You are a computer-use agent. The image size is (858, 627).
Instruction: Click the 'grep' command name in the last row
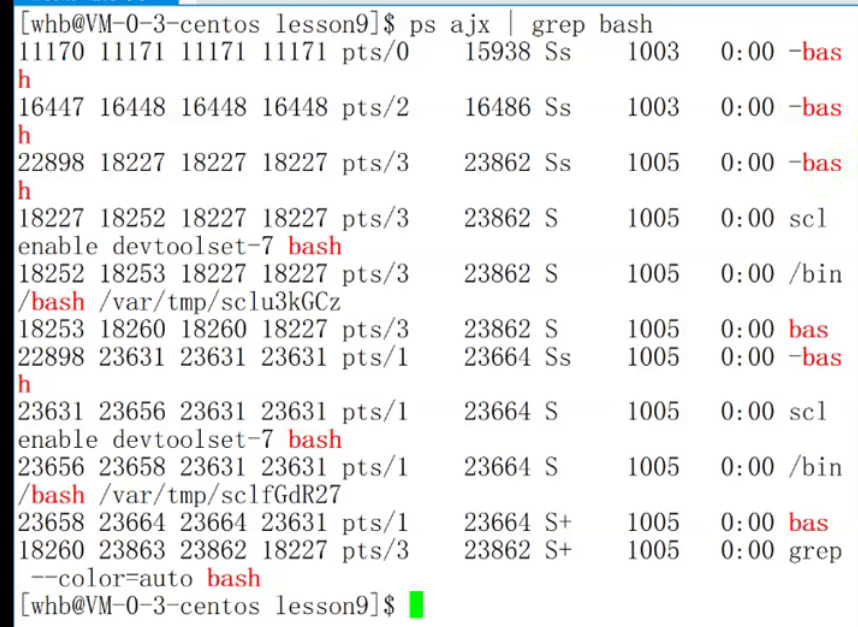point(815,552)
